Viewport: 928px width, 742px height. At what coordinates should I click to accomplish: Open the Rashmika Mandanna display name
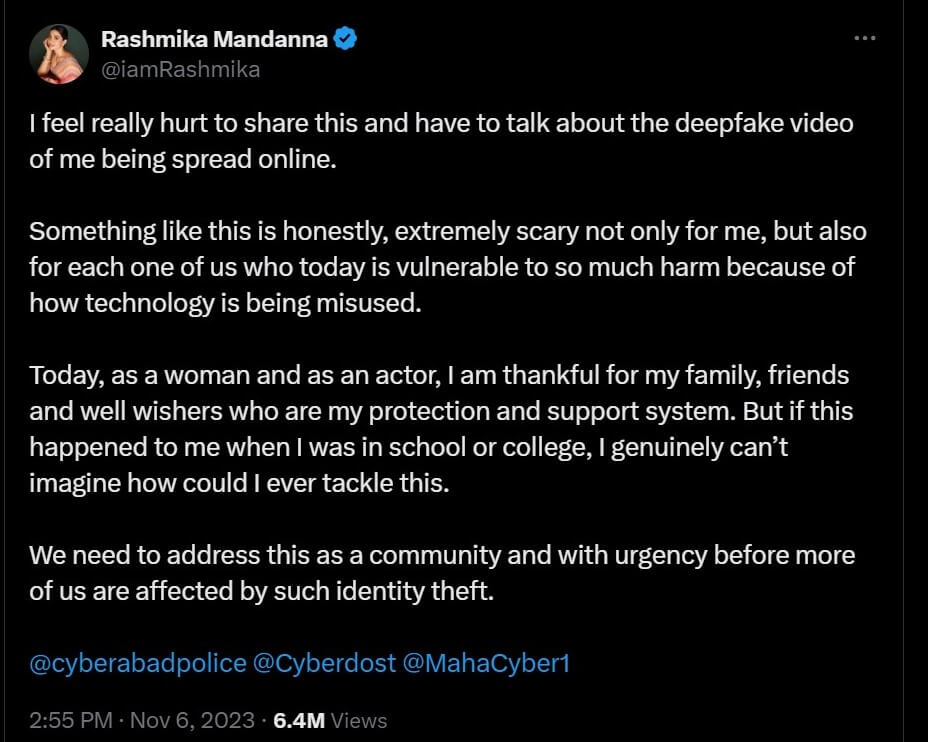(213, 40)
